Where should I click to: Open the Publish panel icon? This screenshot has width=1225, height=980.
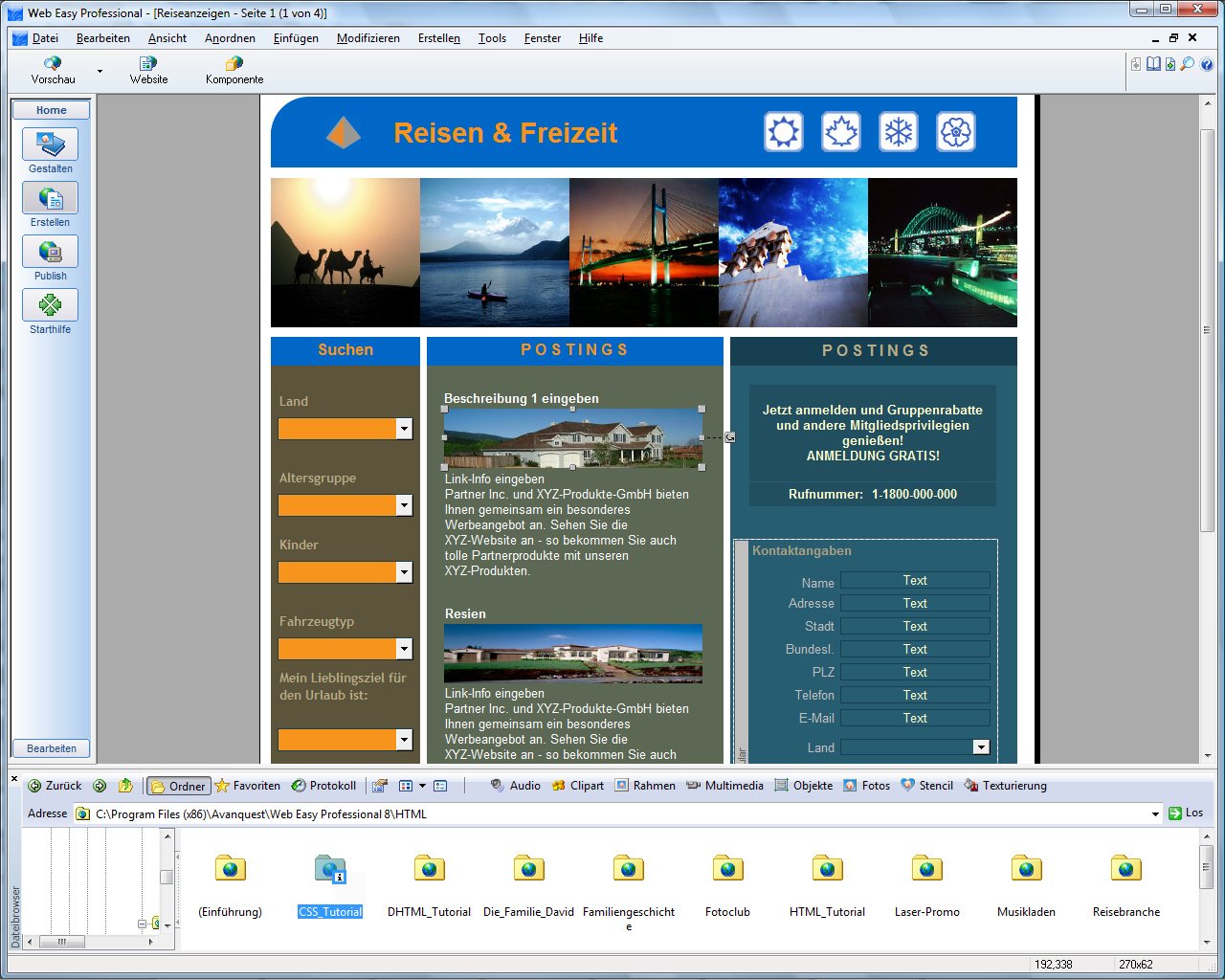tap(50, 253)
